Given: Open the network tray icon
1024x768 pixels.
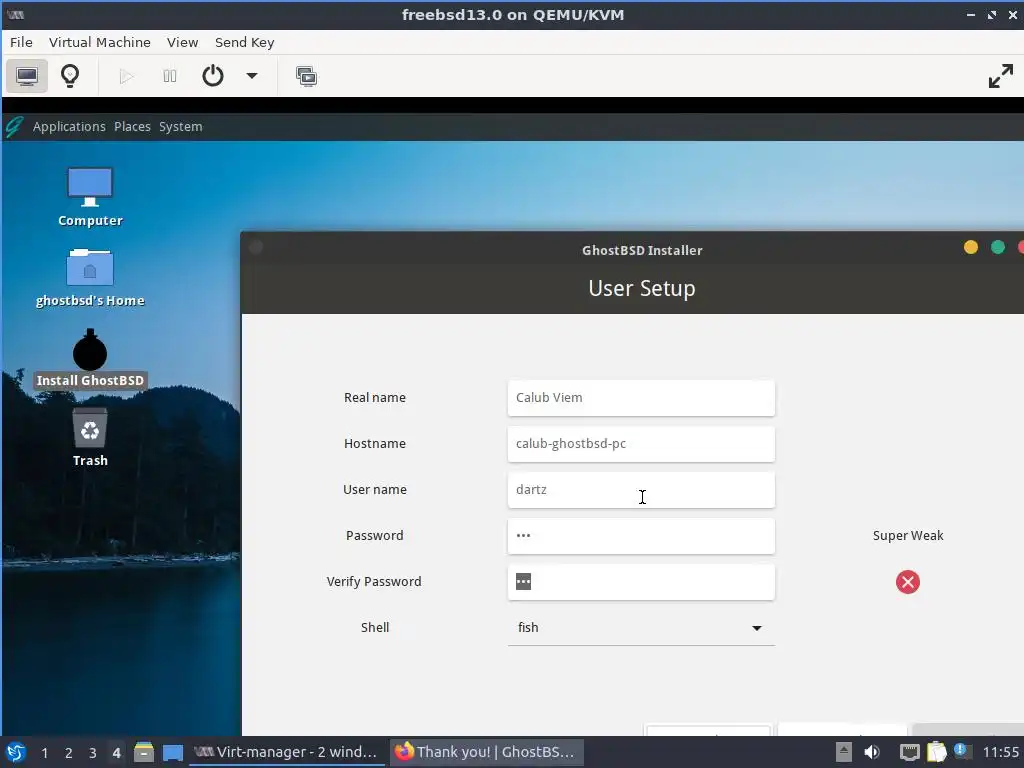Looking at the screenshot, I should tap(909, 752).
